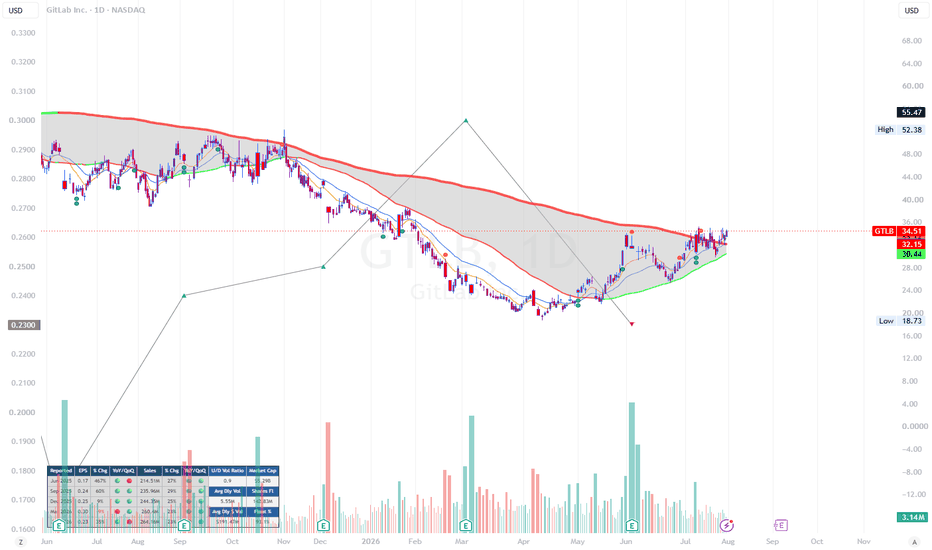This screenshot has height=550, width=932.
Task: Click the 0.17 EPS cell
Action: 83,480
